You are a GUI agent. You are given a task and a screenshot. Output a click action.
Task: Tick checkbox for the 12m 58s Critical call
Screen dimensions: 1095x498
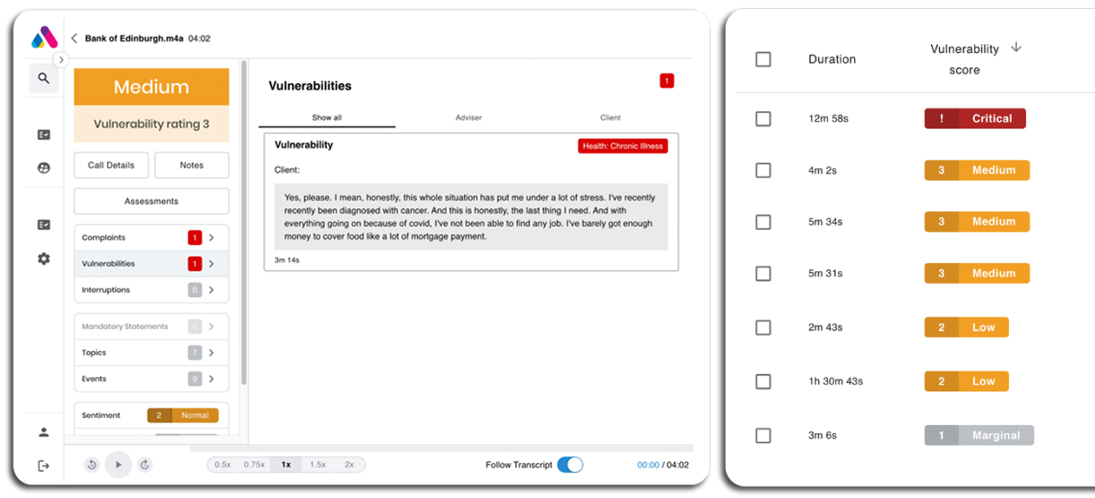763,119
